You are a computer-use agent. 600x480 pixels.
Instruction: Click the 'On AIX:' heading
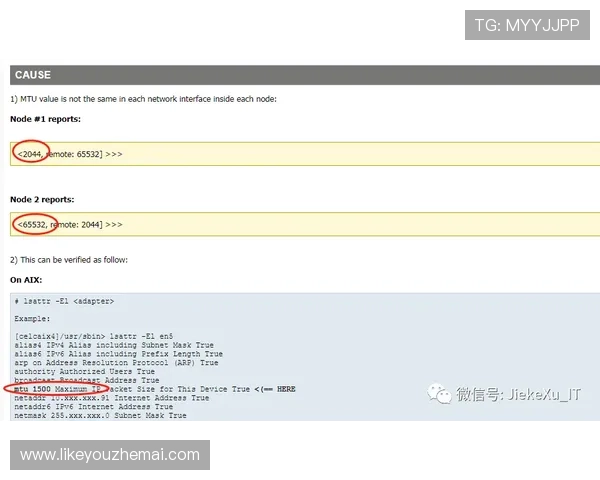27,279
